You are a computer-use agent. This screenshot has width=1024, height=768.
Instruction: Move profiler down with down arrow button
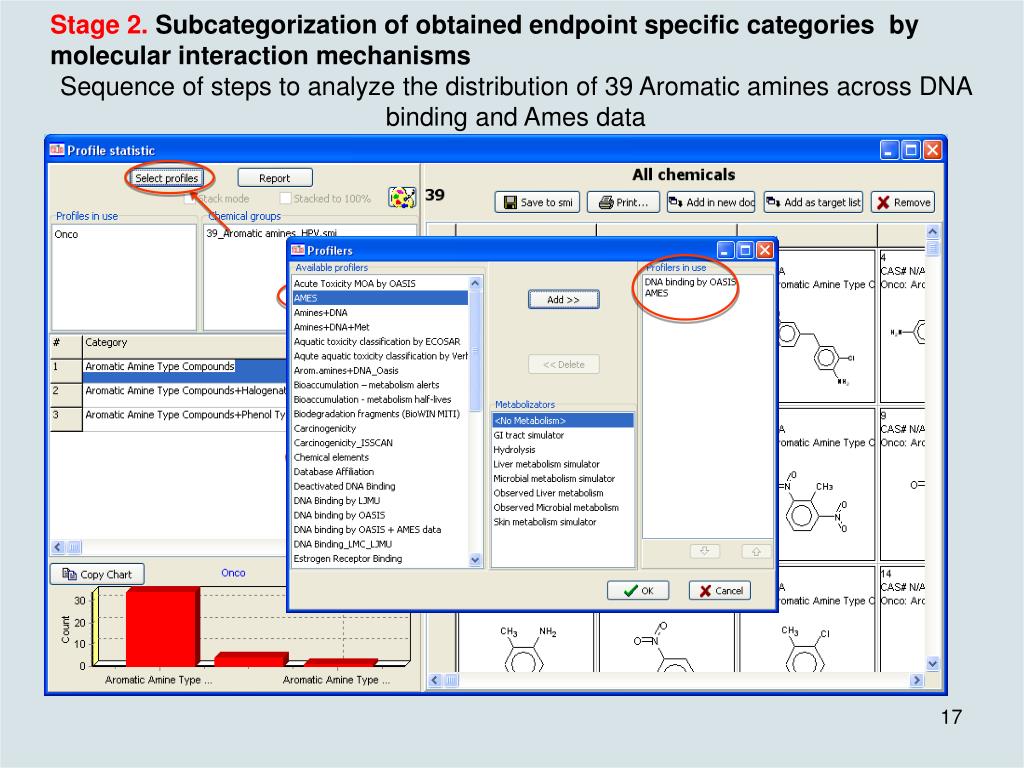tap(705, 551)
